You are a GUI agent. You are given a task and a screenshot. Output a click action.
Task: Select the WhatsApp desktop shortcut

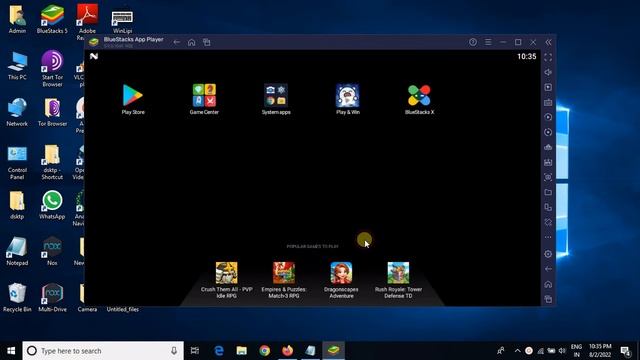click(x=52, y=205)
